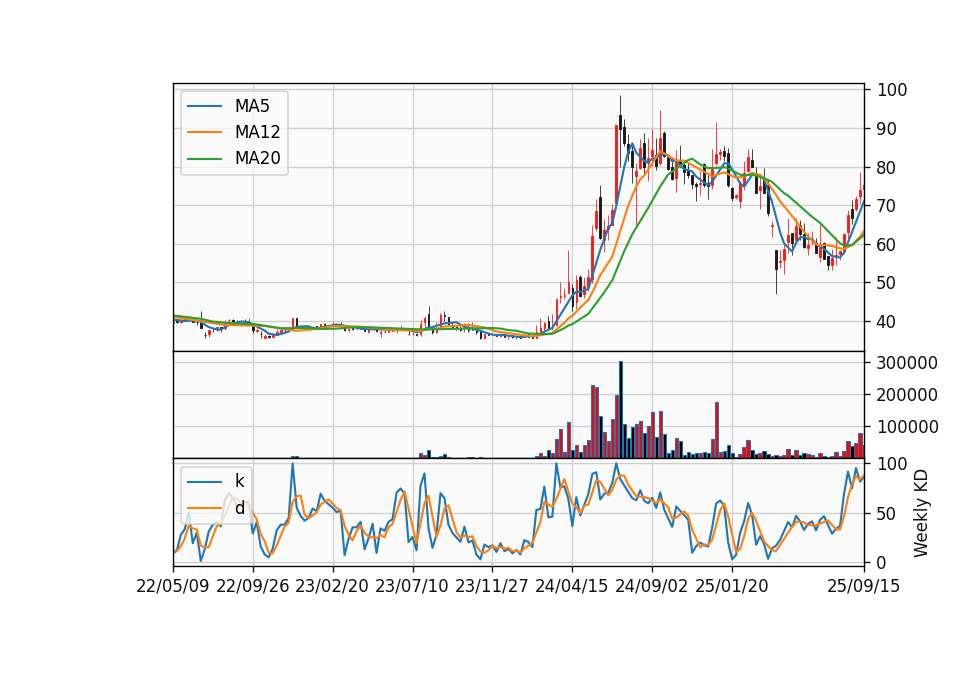Click the price axis value 60

tap(887, 245)
